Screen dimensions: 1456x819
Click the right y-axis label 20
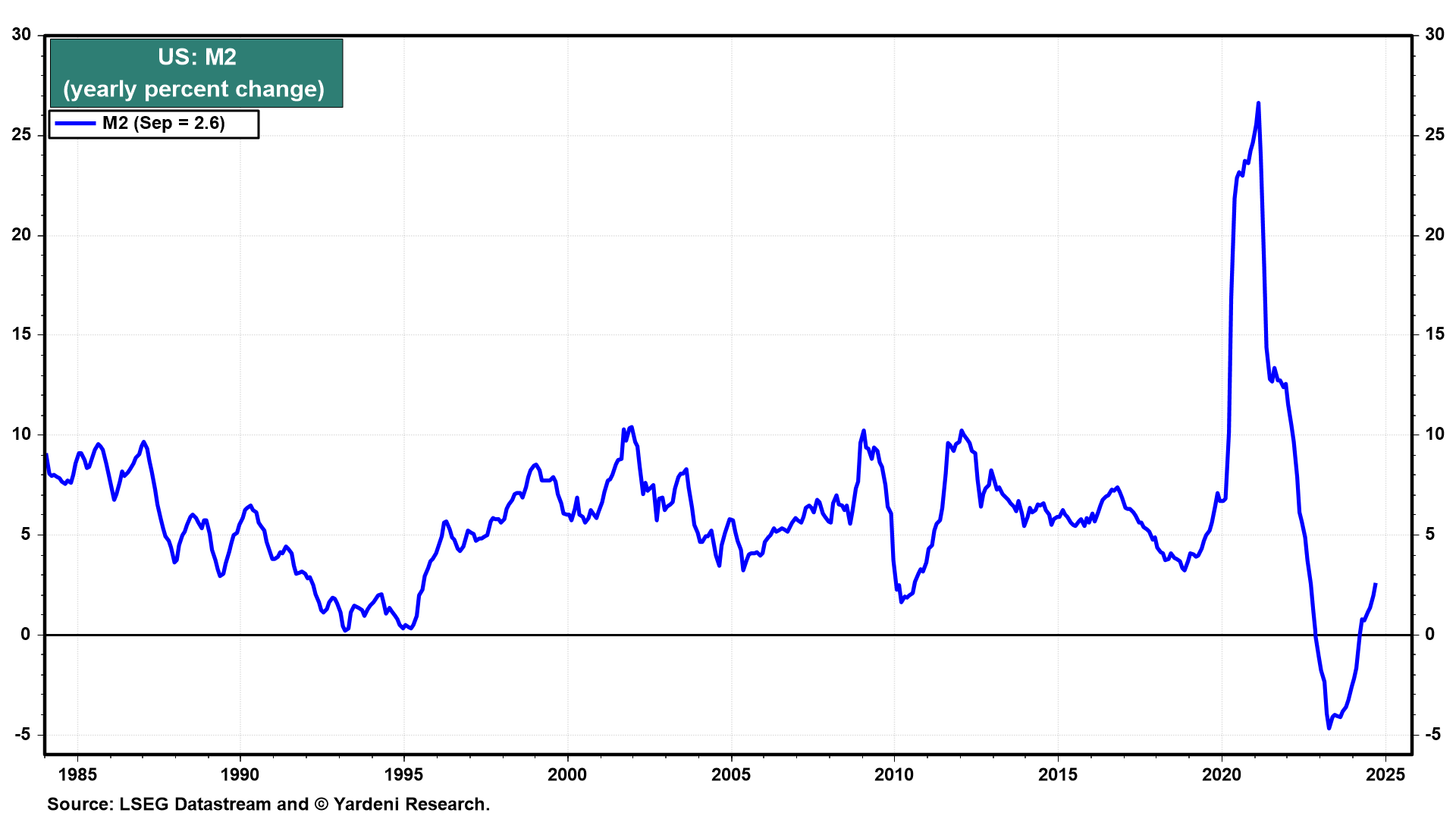(x=1435, y=234)
